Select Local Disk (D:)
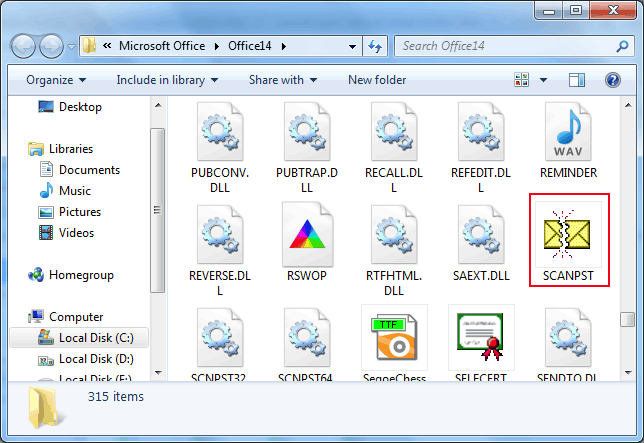 [x=86, y=359]
